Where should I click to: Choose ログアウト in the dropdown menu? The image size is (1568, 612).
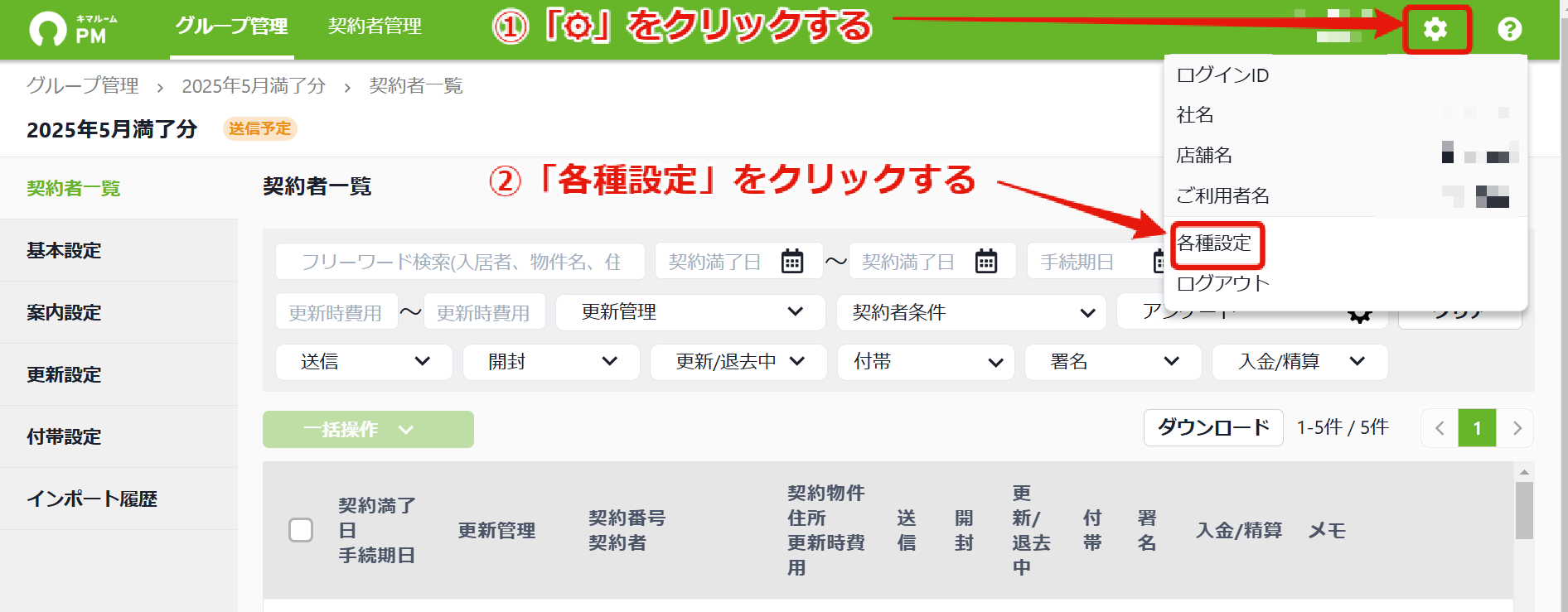1223,283
